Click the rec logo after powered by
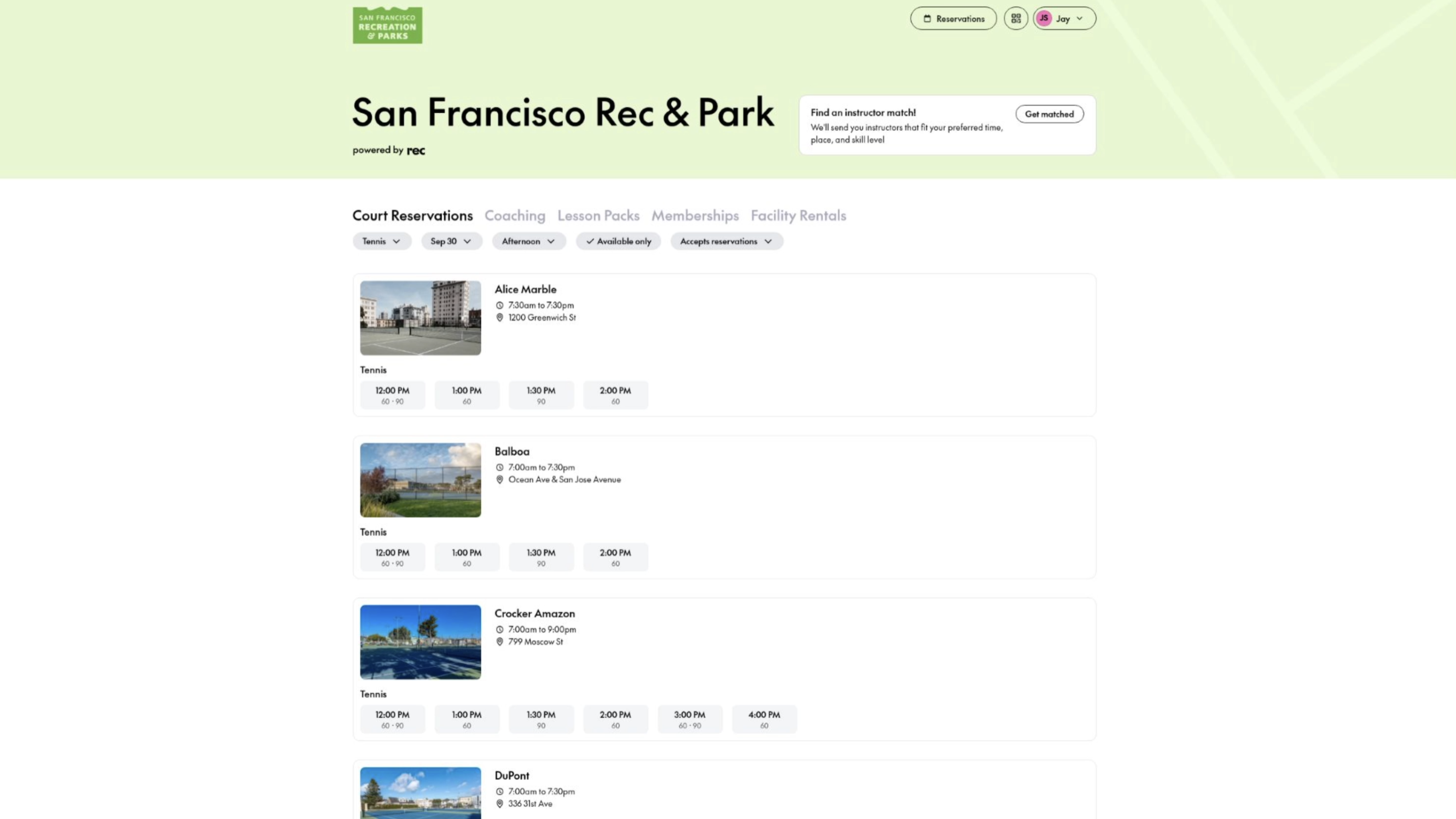This screenshot has width=1456, height=819. [x=415, y=150]
